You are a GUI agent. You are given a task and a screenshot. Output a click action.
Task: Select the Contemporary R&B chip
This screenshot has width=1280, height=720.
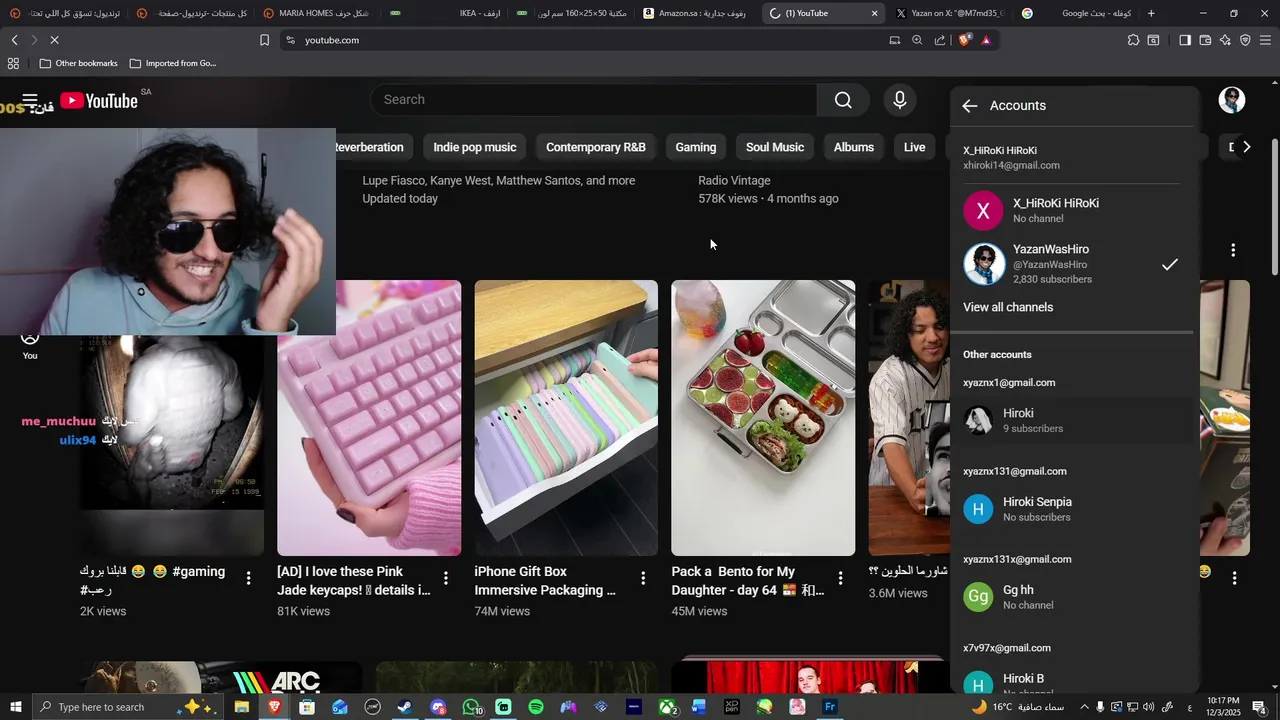[x=596, y=147]
